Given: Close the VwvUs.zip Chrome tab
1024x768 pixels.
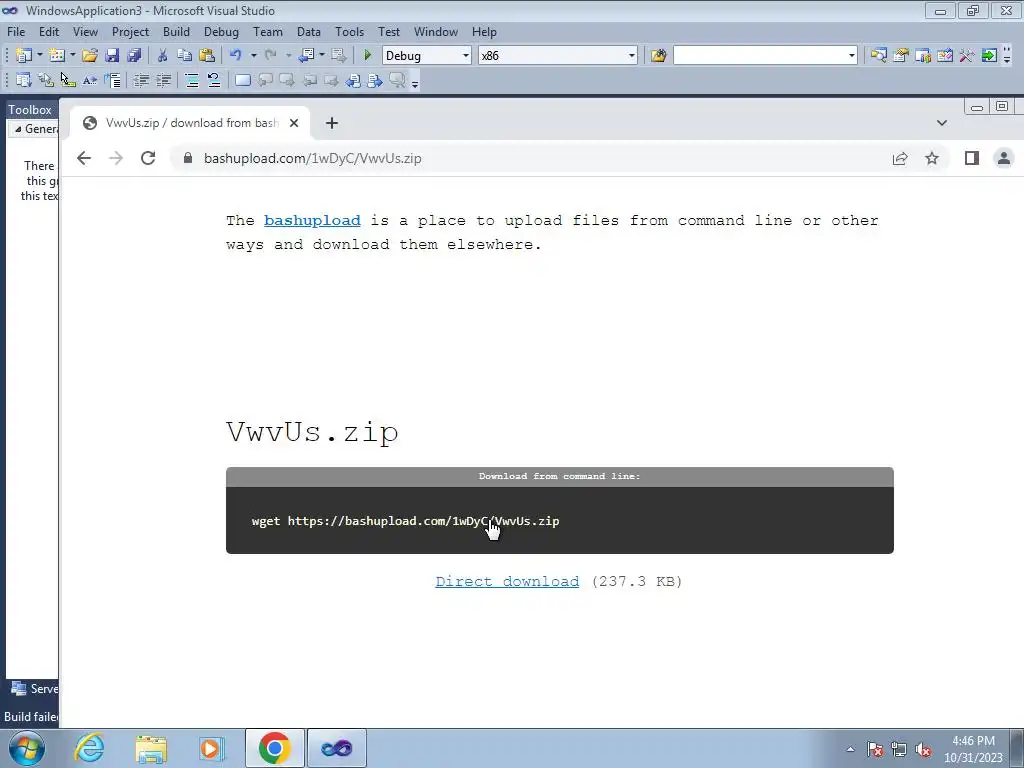Looking at the screenshot, I should (294, 123).
